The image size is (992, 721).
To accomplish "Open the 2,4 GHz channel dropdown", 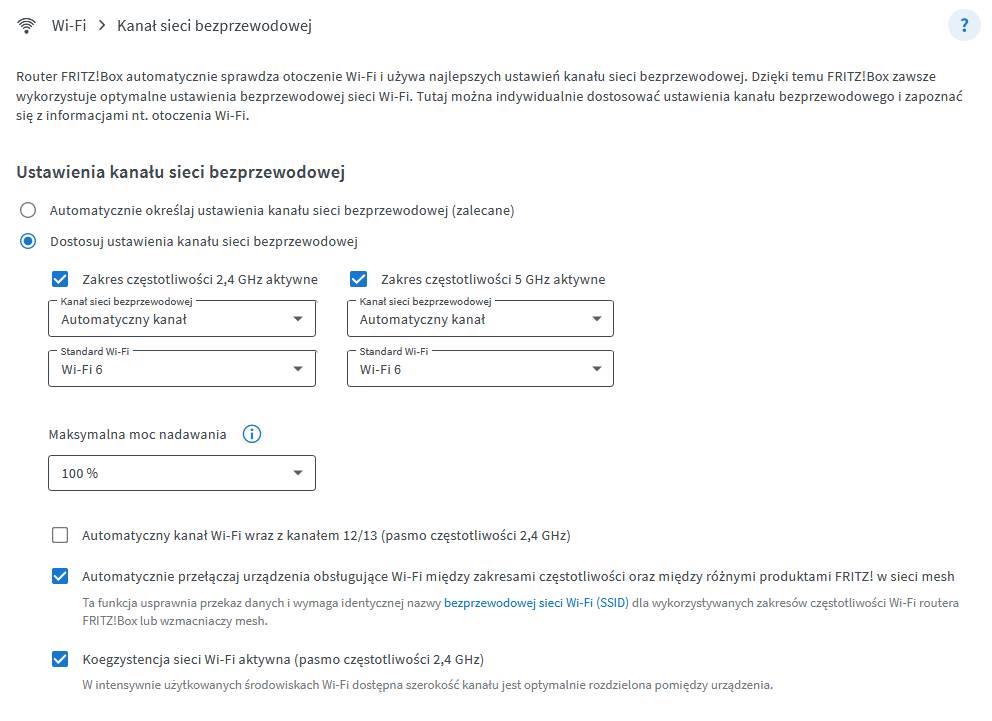I will (x=182, y=320).
